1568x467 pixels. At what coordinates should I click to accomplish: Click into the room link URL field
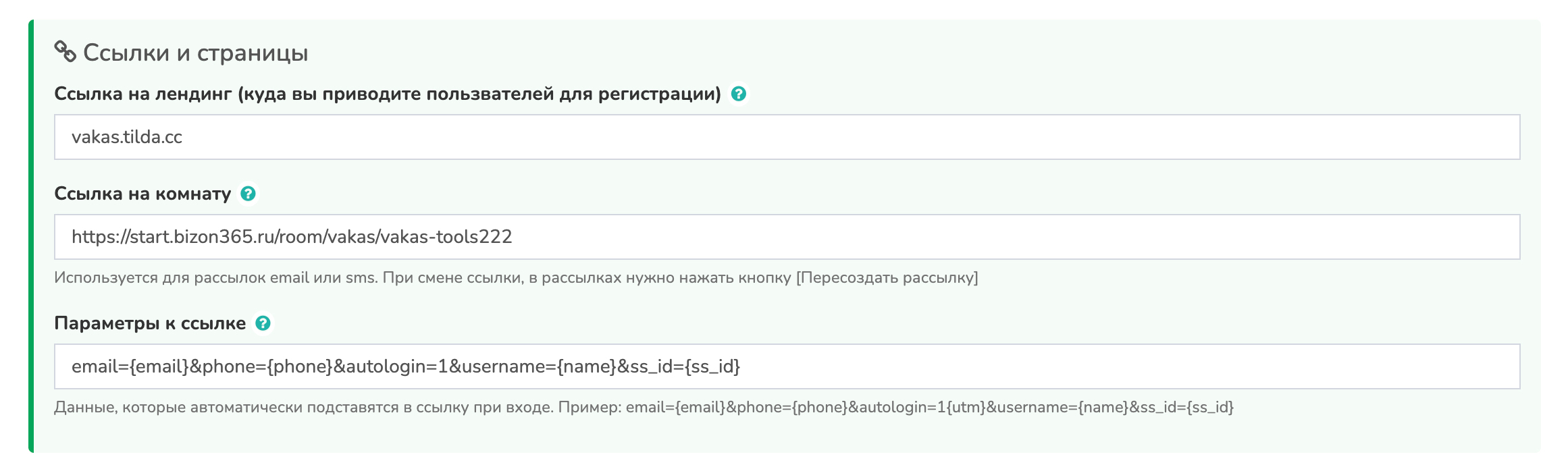[787, 237]
